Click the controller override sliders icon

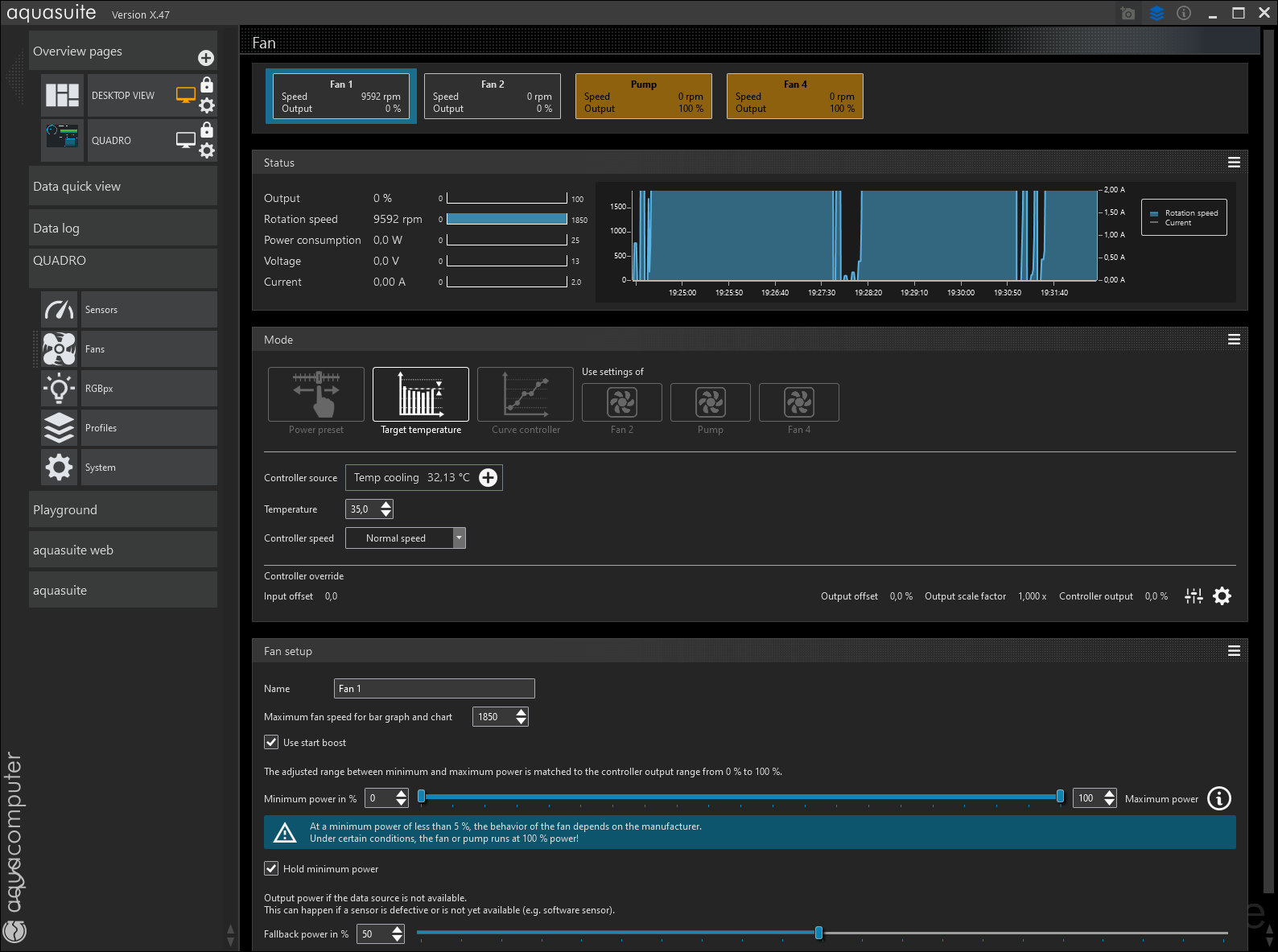tap(1193, 596)
